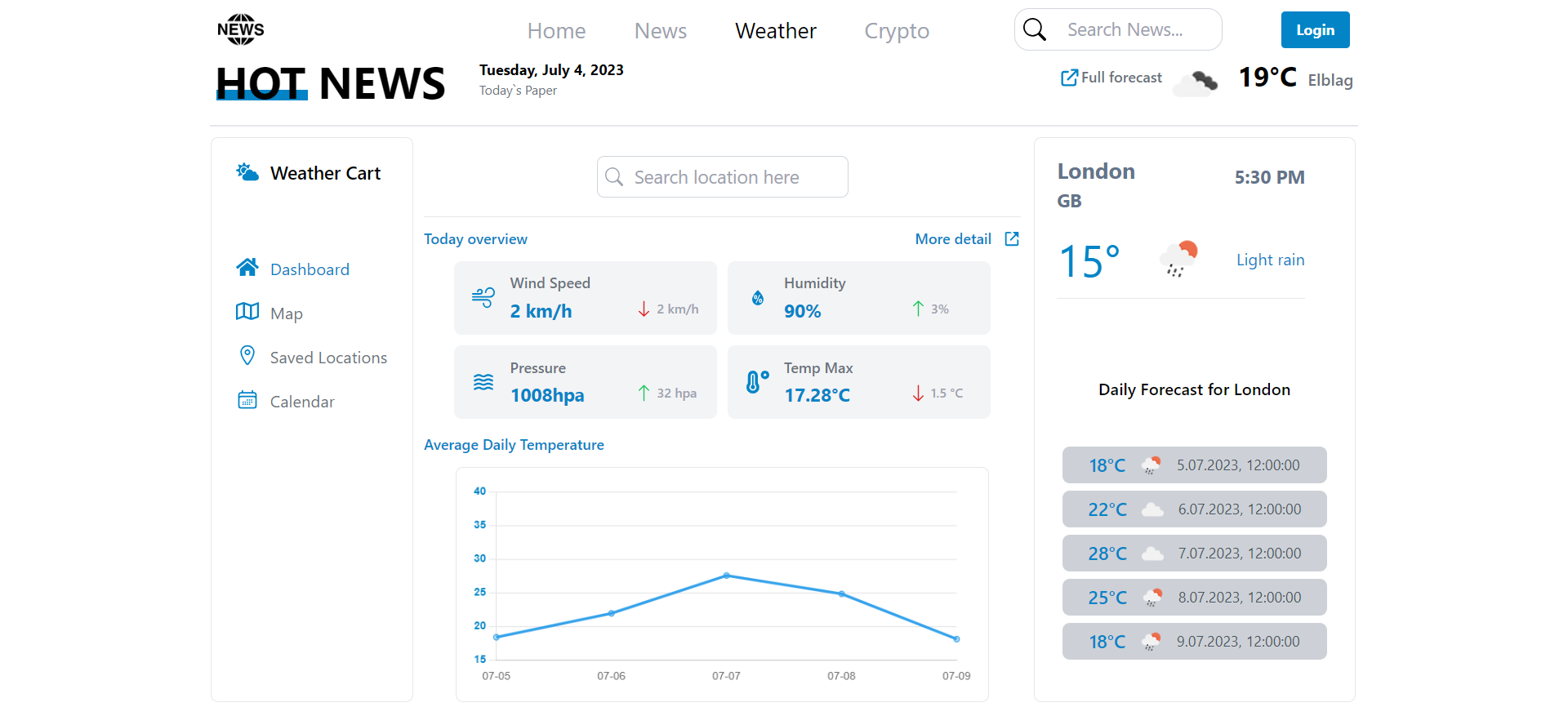Focus the Search News input field
The height and width of the screenshot is (707, 1568).
coord(1135,30)
